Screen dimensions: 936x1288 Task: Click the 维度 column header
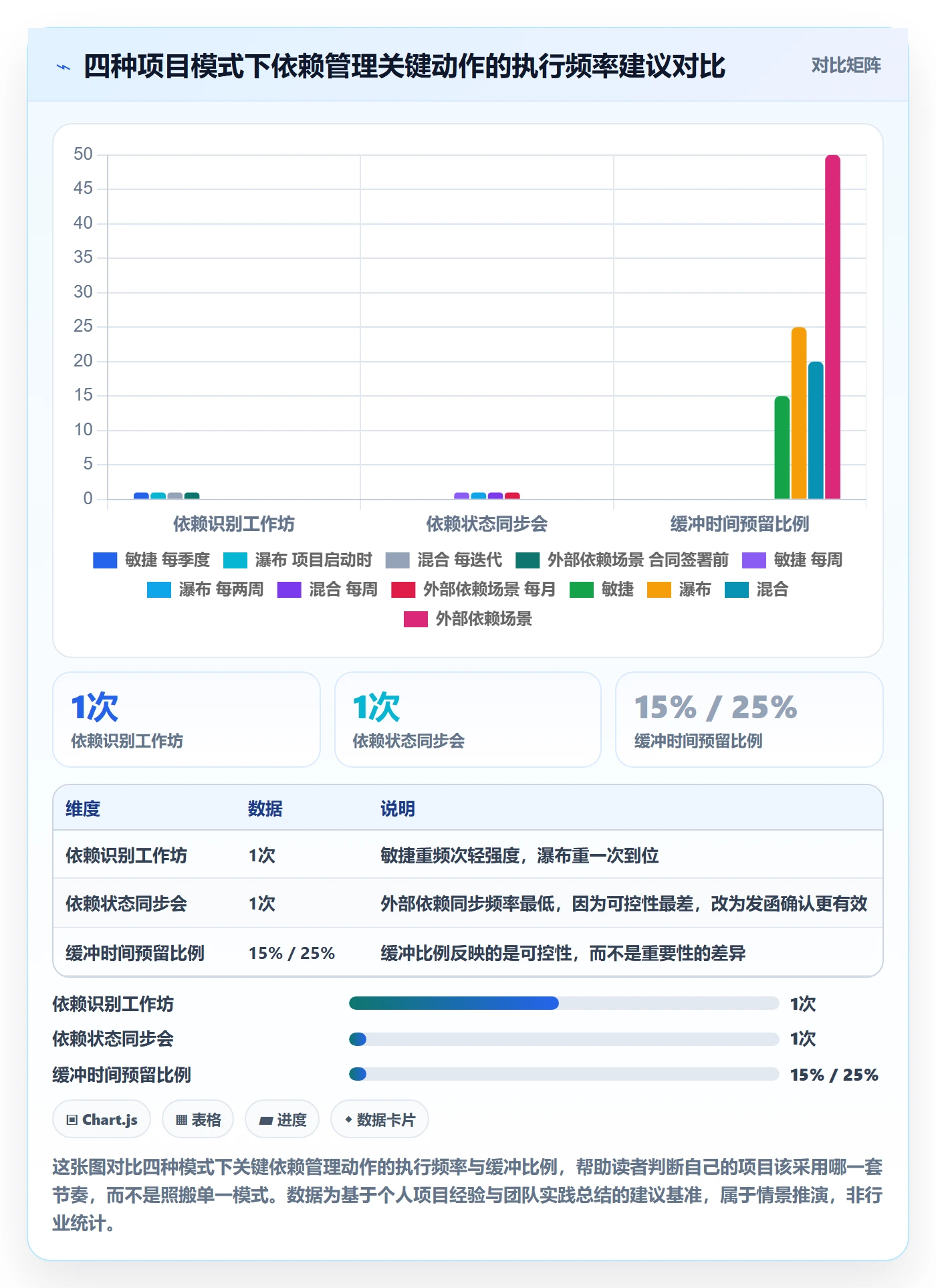point(83,809)
